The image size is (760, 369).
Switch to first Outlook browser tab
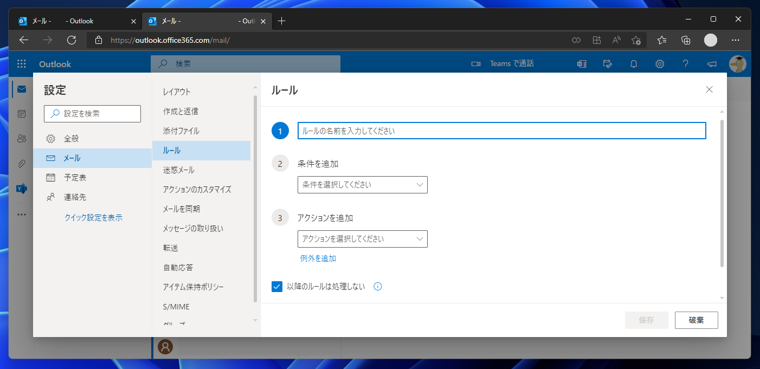click(x=75, y=21)
